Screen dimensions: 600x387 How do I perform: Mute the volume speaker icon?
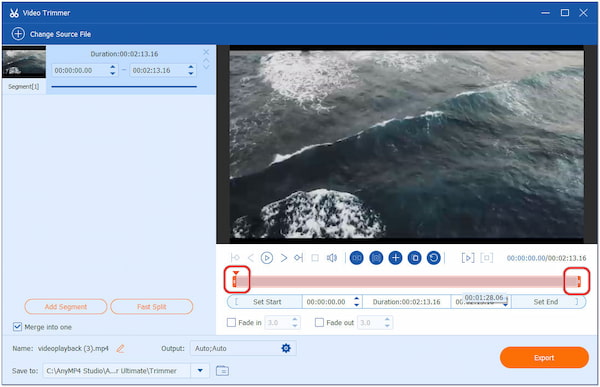point(332,258)
